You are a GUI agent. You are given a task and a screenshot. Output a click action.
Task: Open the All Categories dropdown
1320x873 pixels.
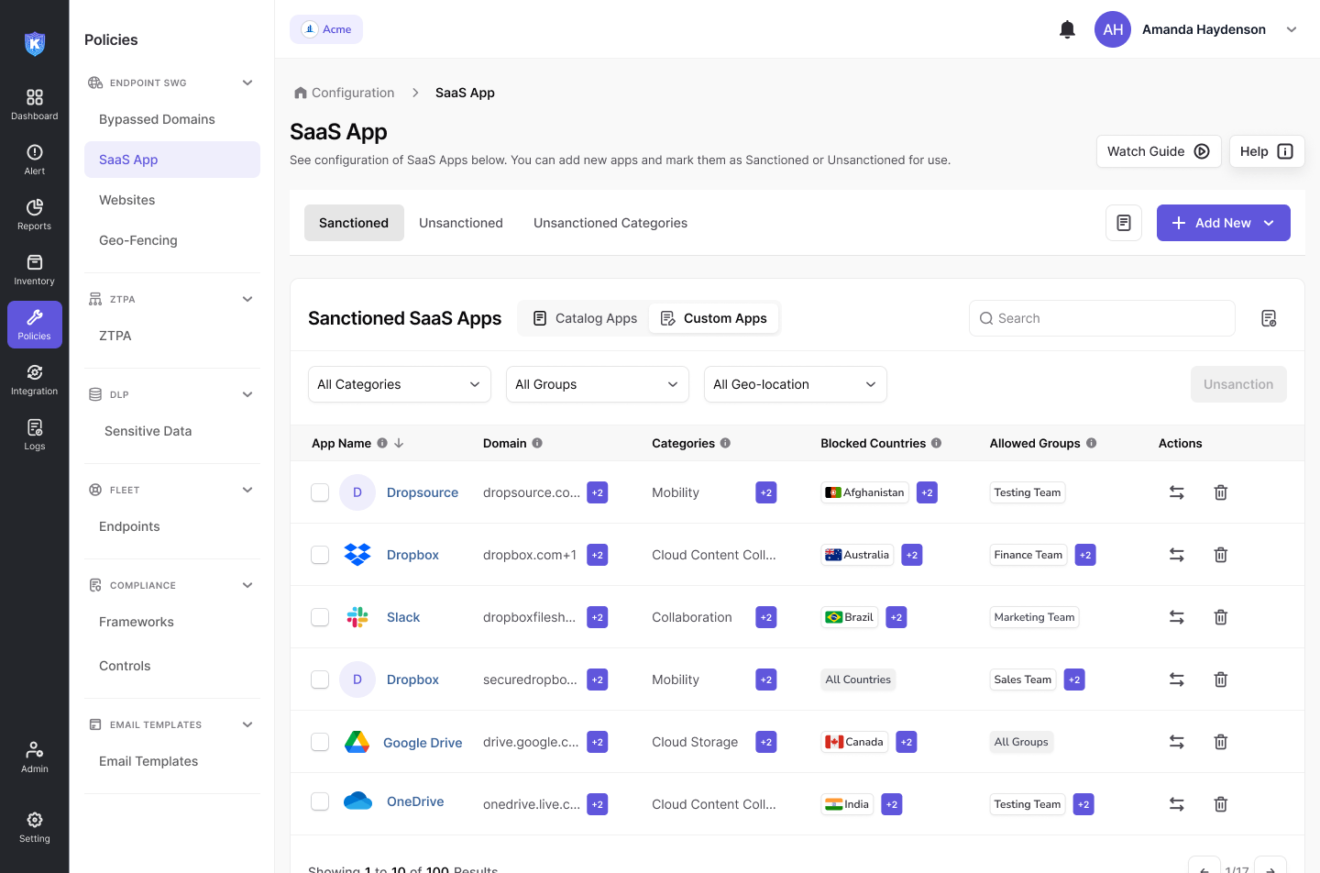(399, 384)
